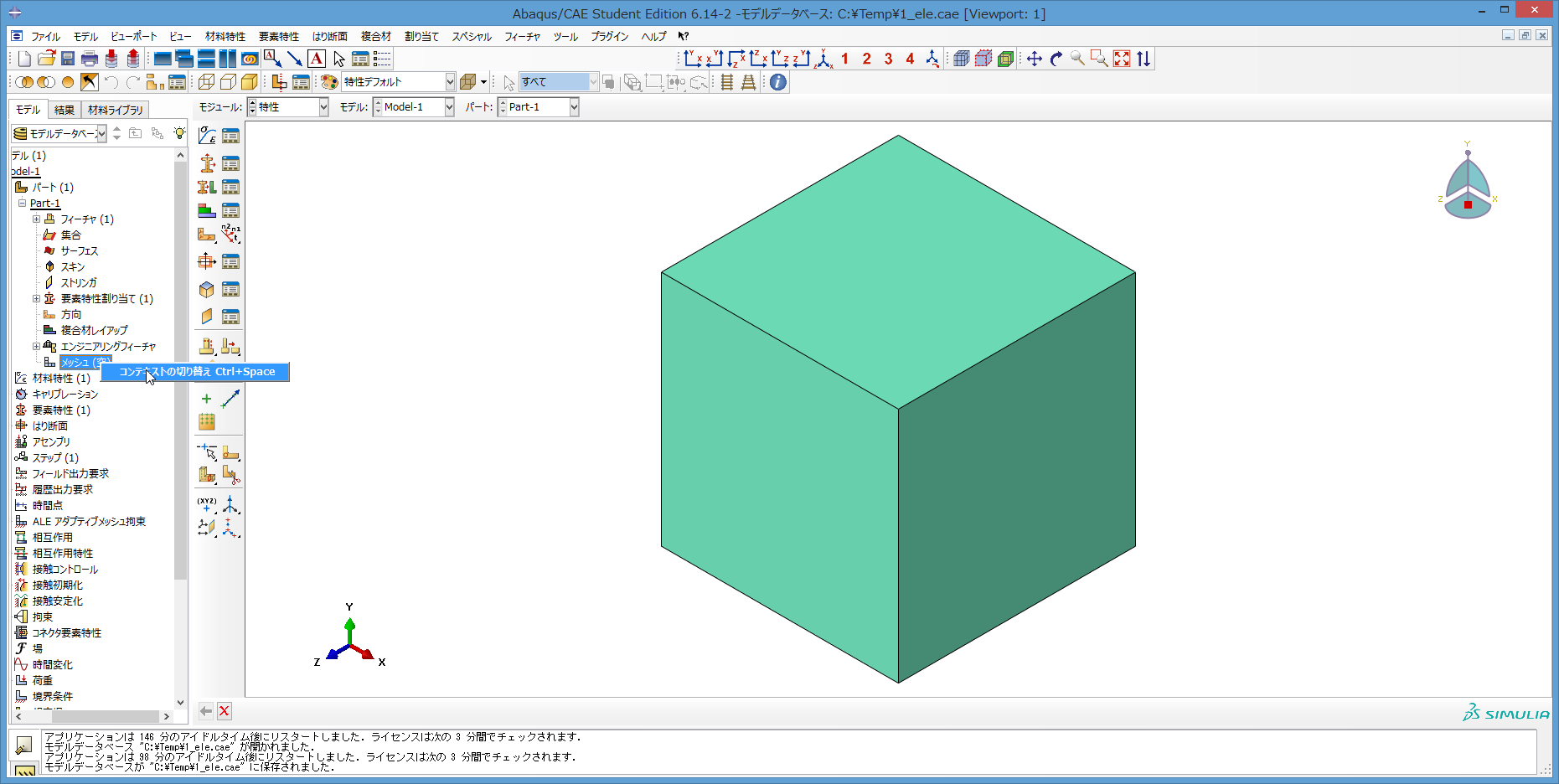This screenshot has height=784, width=1559.
Task: Click the Create Arrow annotation icon
Action: [x=295, y=59]
